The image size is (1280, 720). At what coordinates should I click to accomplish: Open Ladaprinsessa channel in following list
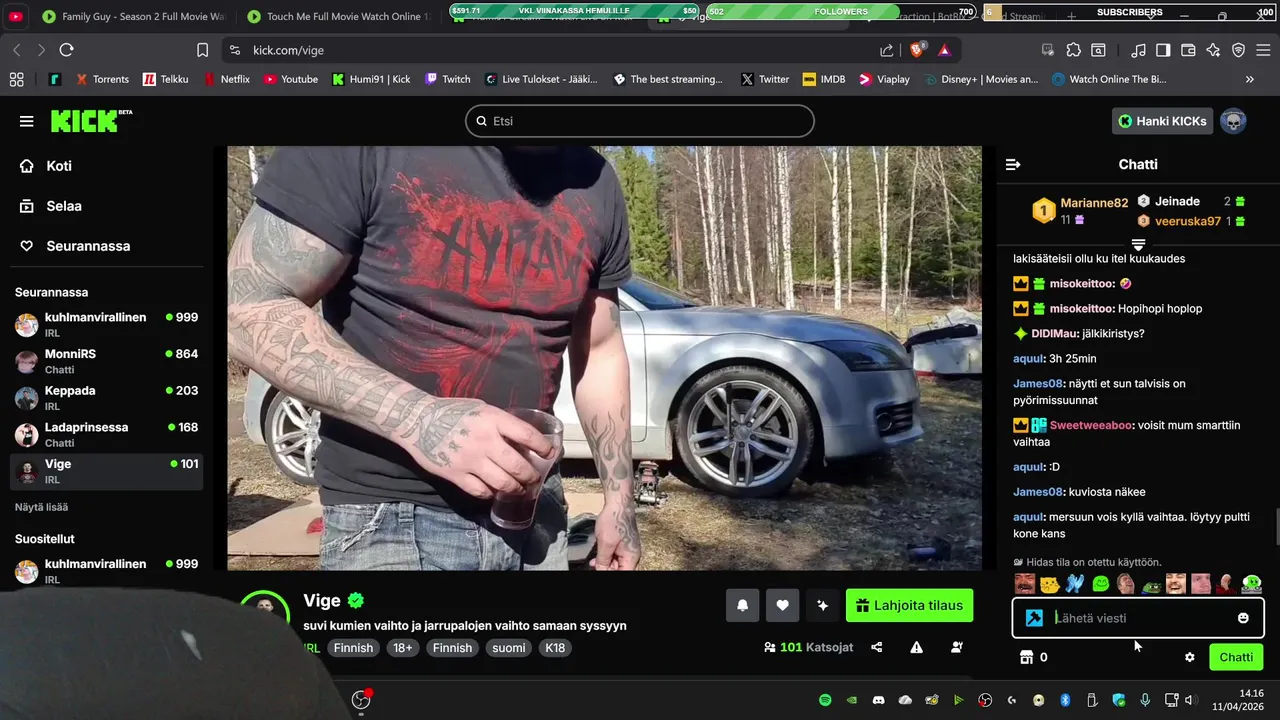(106, 434)
